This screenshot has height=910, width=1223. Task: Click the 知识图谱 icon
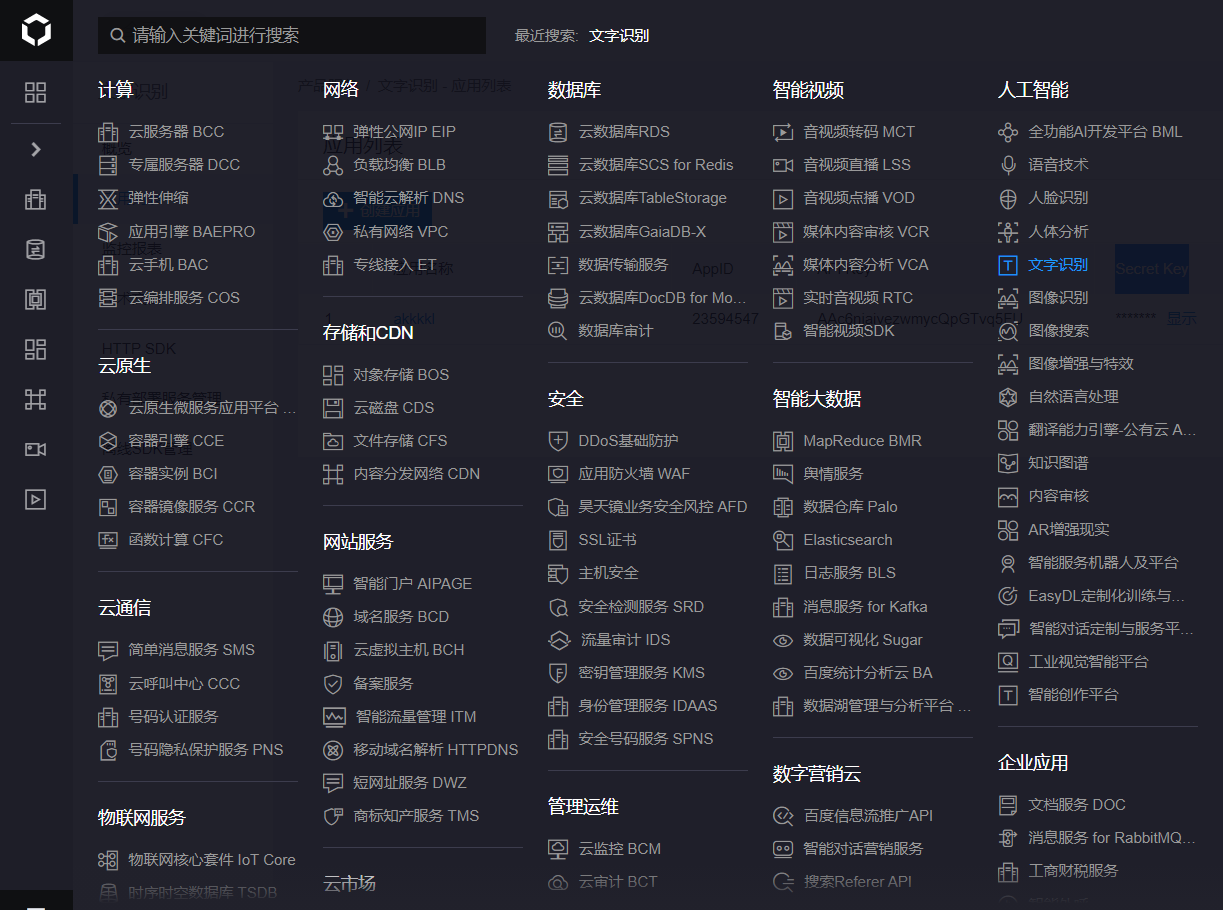click(x=1008, y=463)
